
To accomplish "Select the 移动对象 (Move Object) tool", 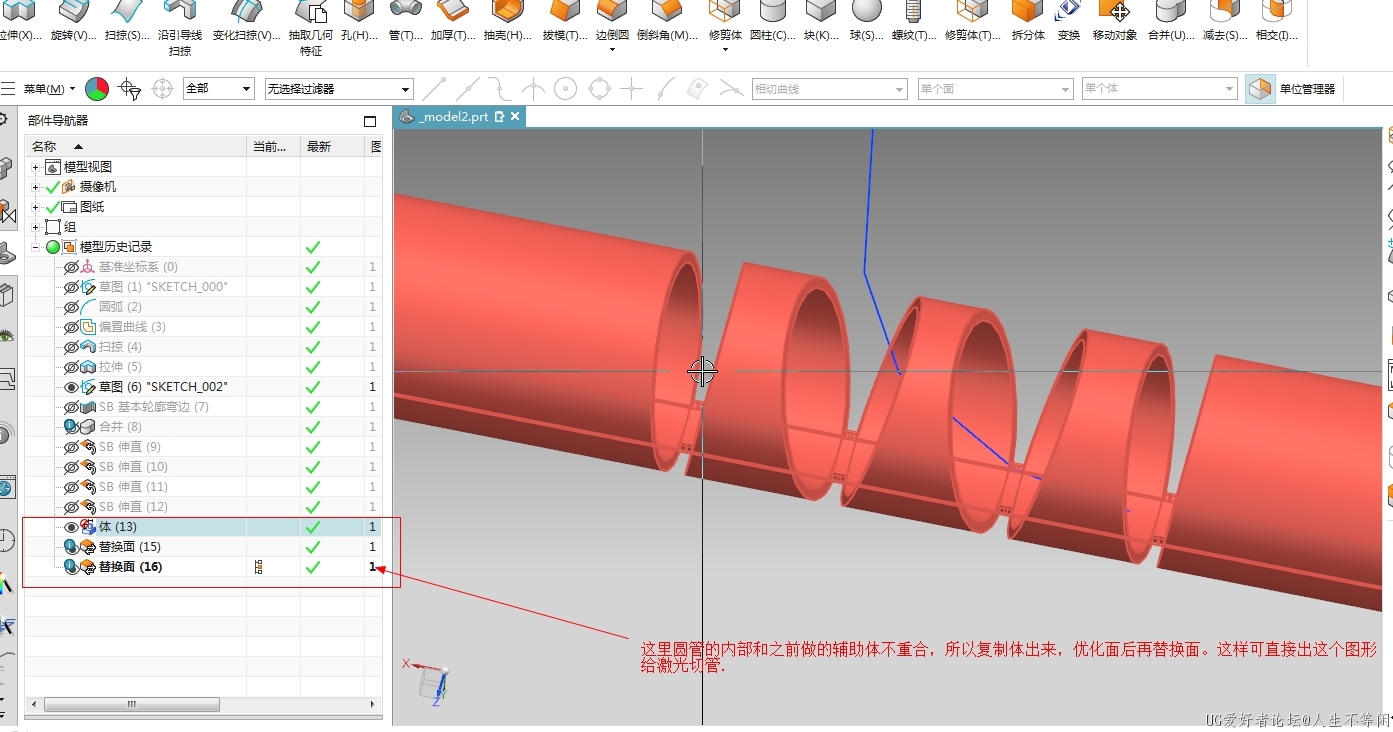I will point(1114,22).
